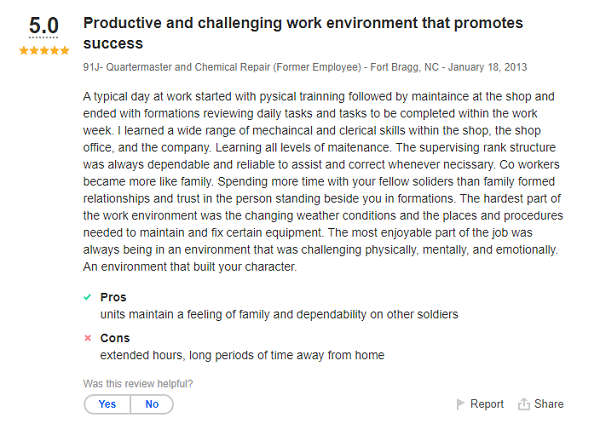Select Yes for review helpfulness
Viewport: 600px width, 435px height.
[x=107, y=404]
